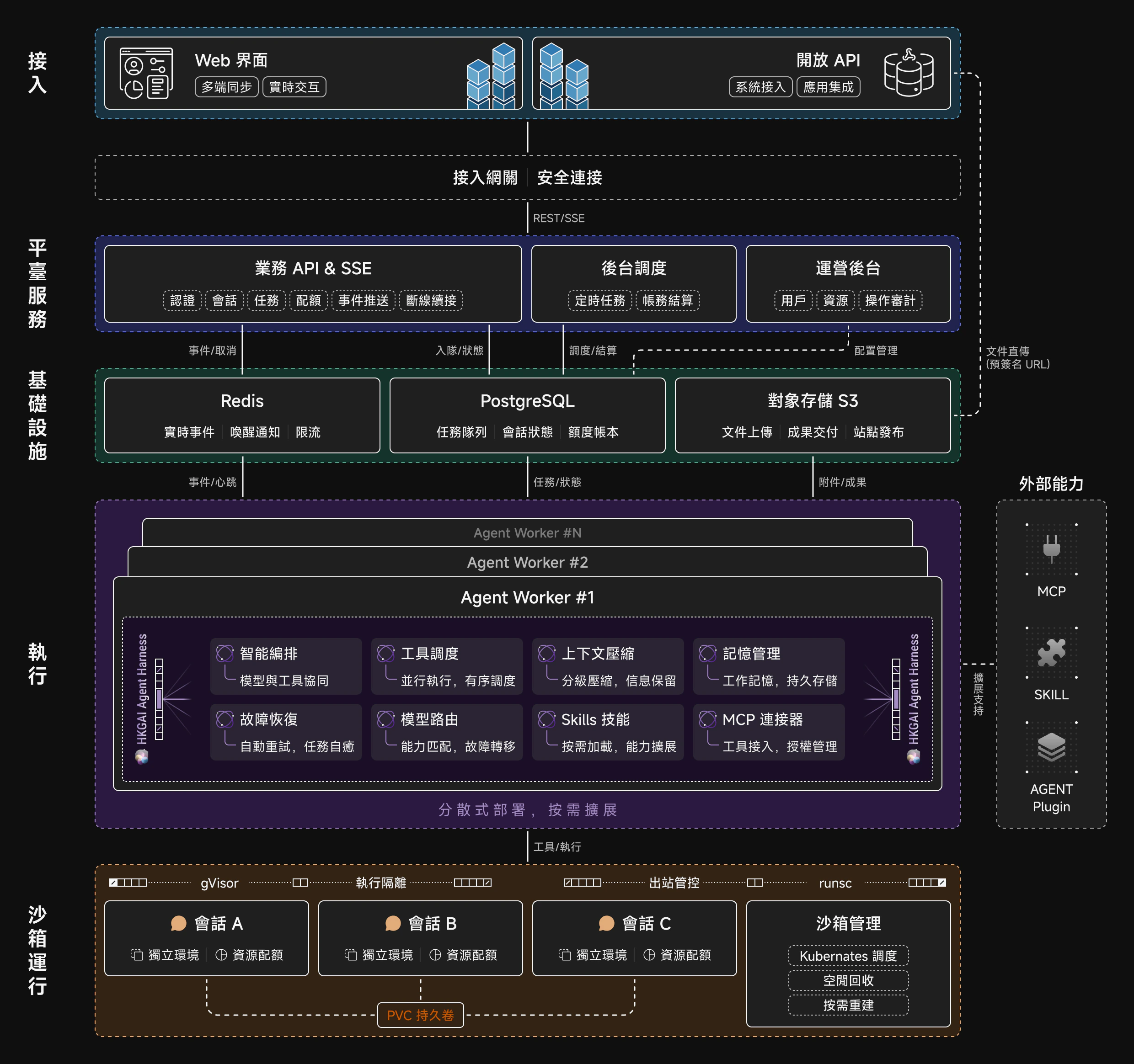Click the 多端同步 tag

(x=226, y=87)
